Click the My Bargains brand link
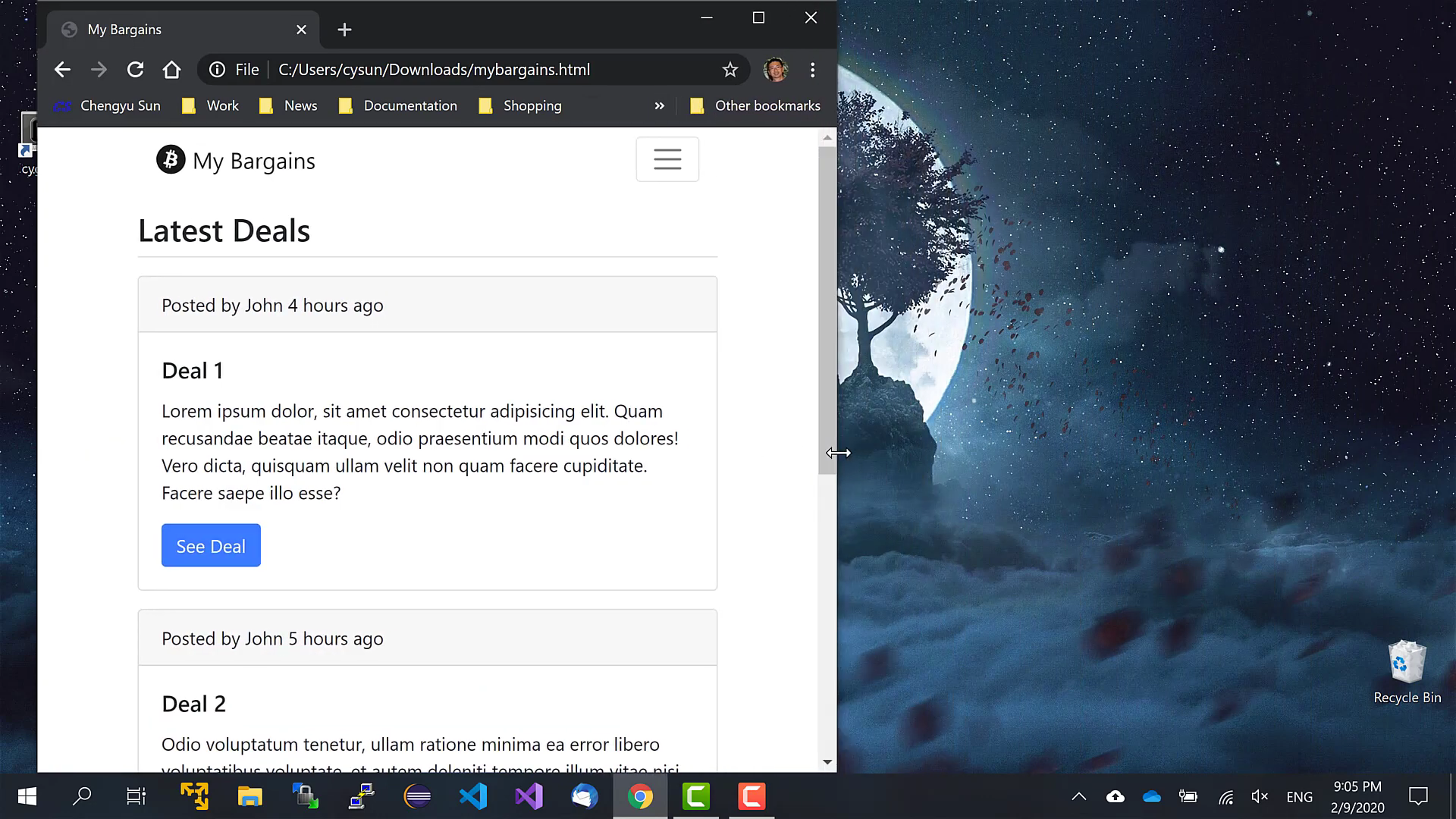Viewport: 1456px width, 819px height. (x=253, y=161)
